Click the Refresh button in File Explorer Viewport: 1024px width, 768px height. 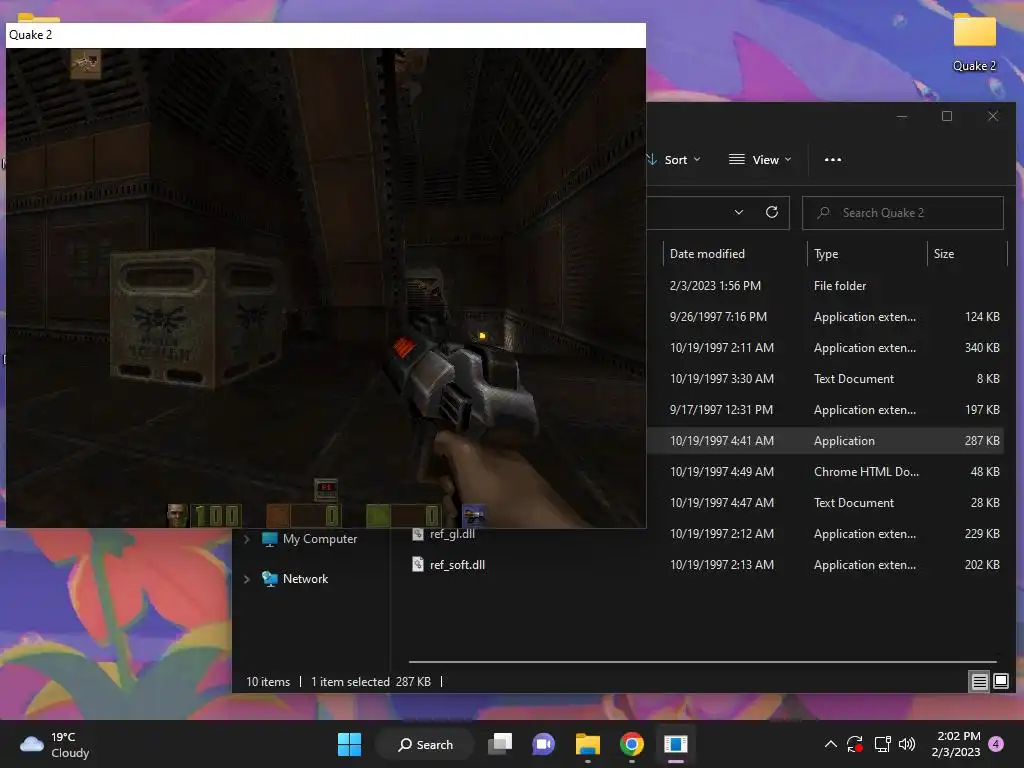pos(772,212)
